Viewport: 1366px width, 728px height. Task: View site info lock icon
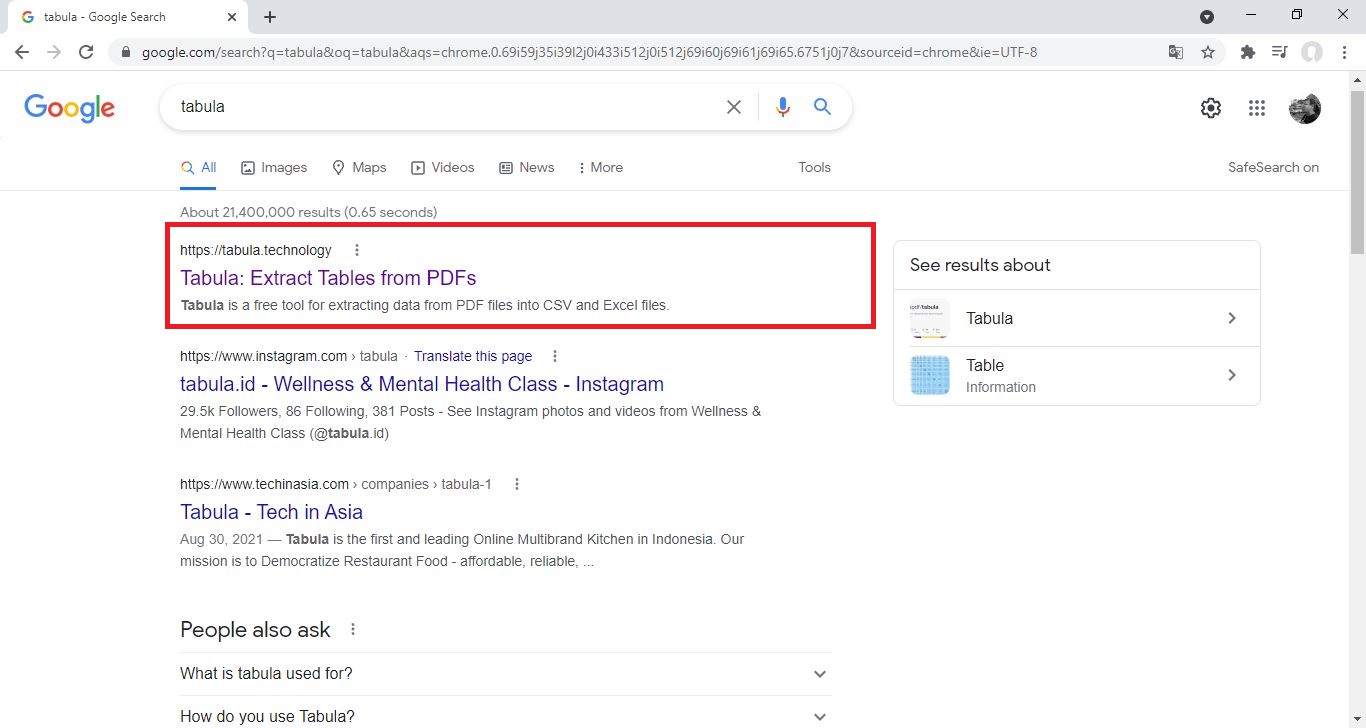pos(126,52)
